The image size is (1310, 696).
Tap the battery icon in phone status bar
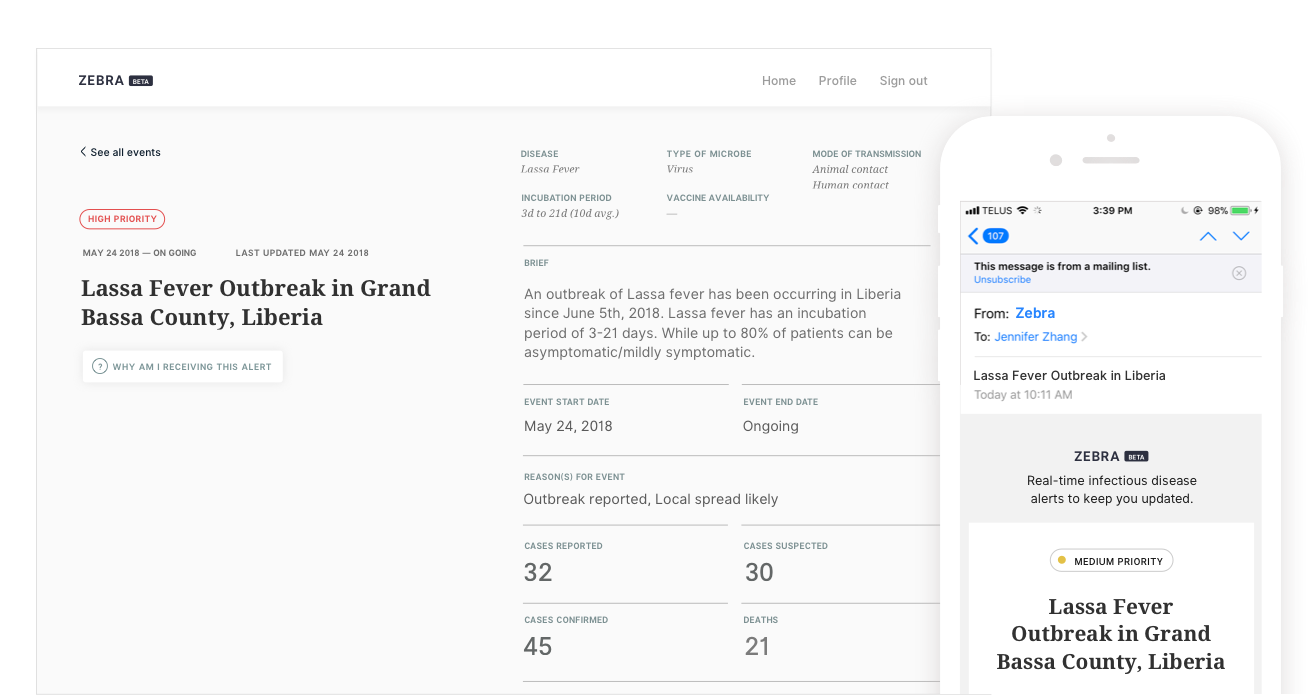pyautogui.click(x=1241, y=211)
